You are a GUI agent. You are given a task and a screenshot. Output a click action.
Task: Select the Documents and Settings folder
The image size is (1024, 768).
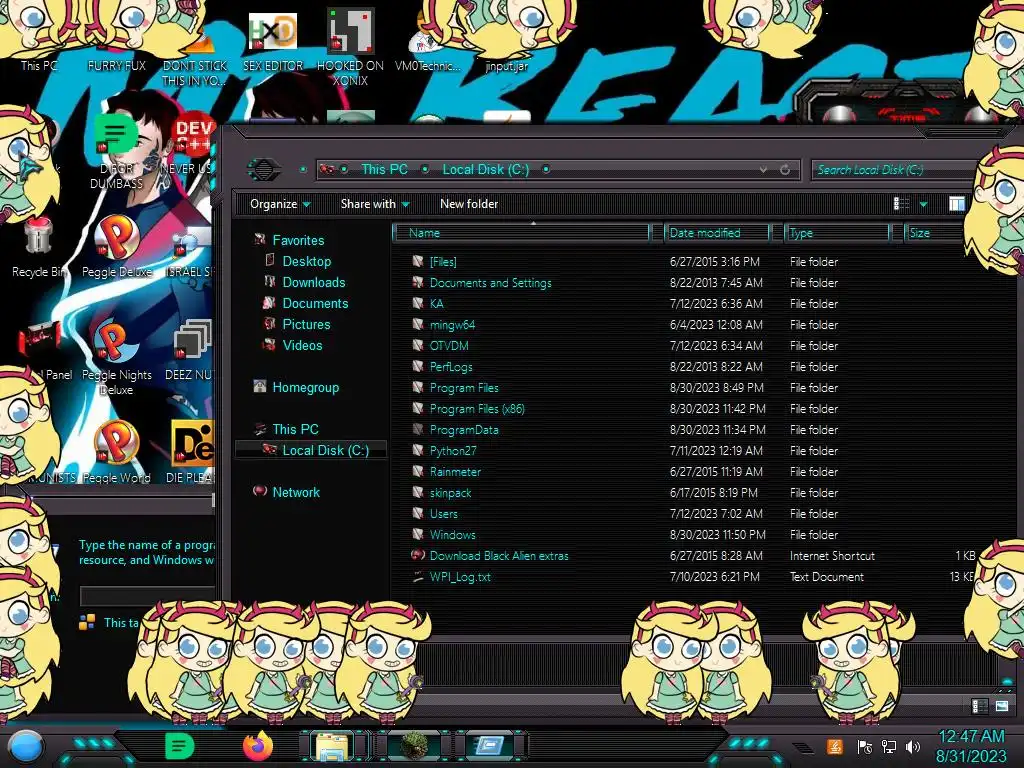(490, 283)
